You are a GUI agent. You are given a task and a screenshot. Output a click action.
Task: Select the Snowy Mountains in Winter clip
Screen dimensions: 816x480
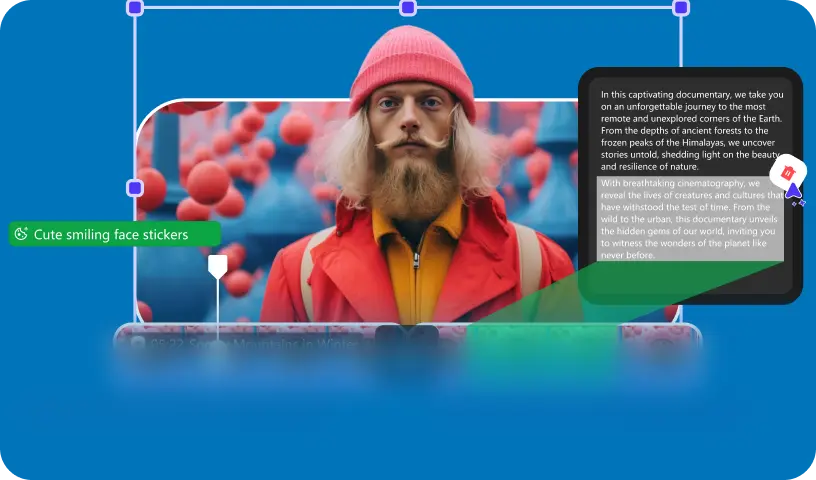250,344
